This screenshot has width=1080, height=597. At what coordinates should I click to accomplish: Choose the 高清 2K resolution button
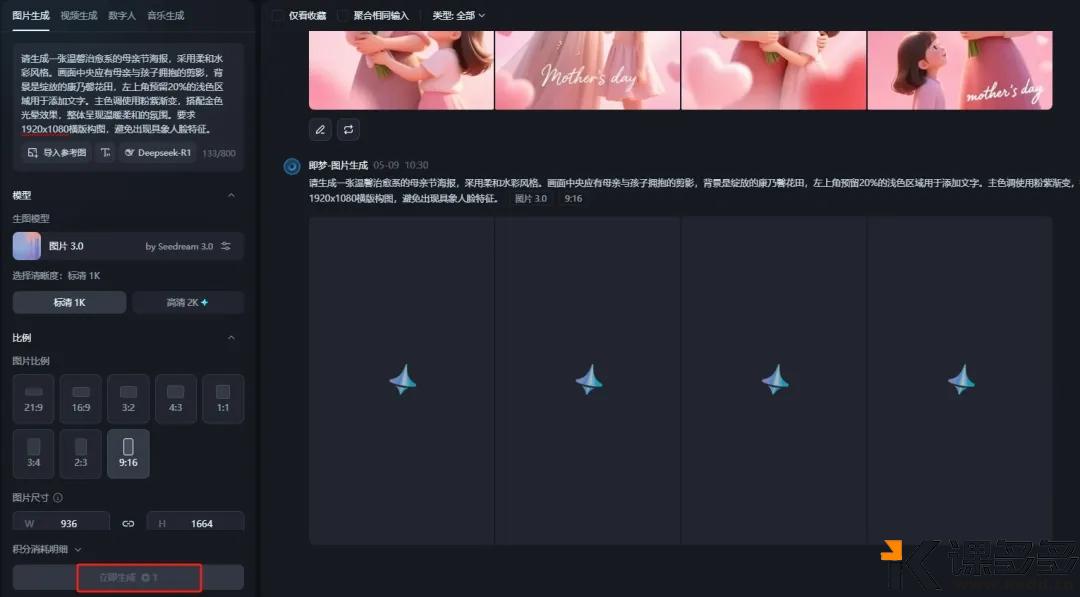(x=188, y=302)
